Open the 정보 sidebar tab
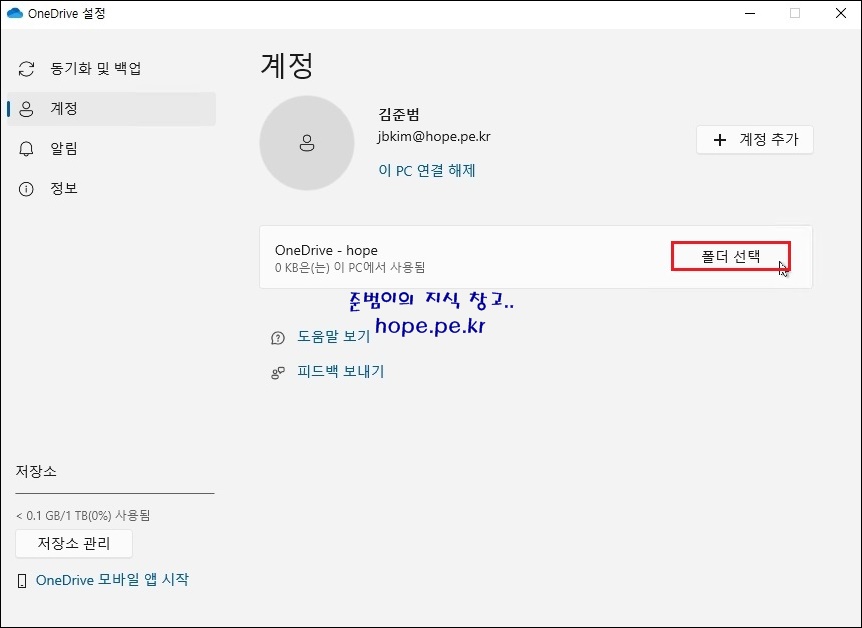862x628 pixels. [112, 189]
